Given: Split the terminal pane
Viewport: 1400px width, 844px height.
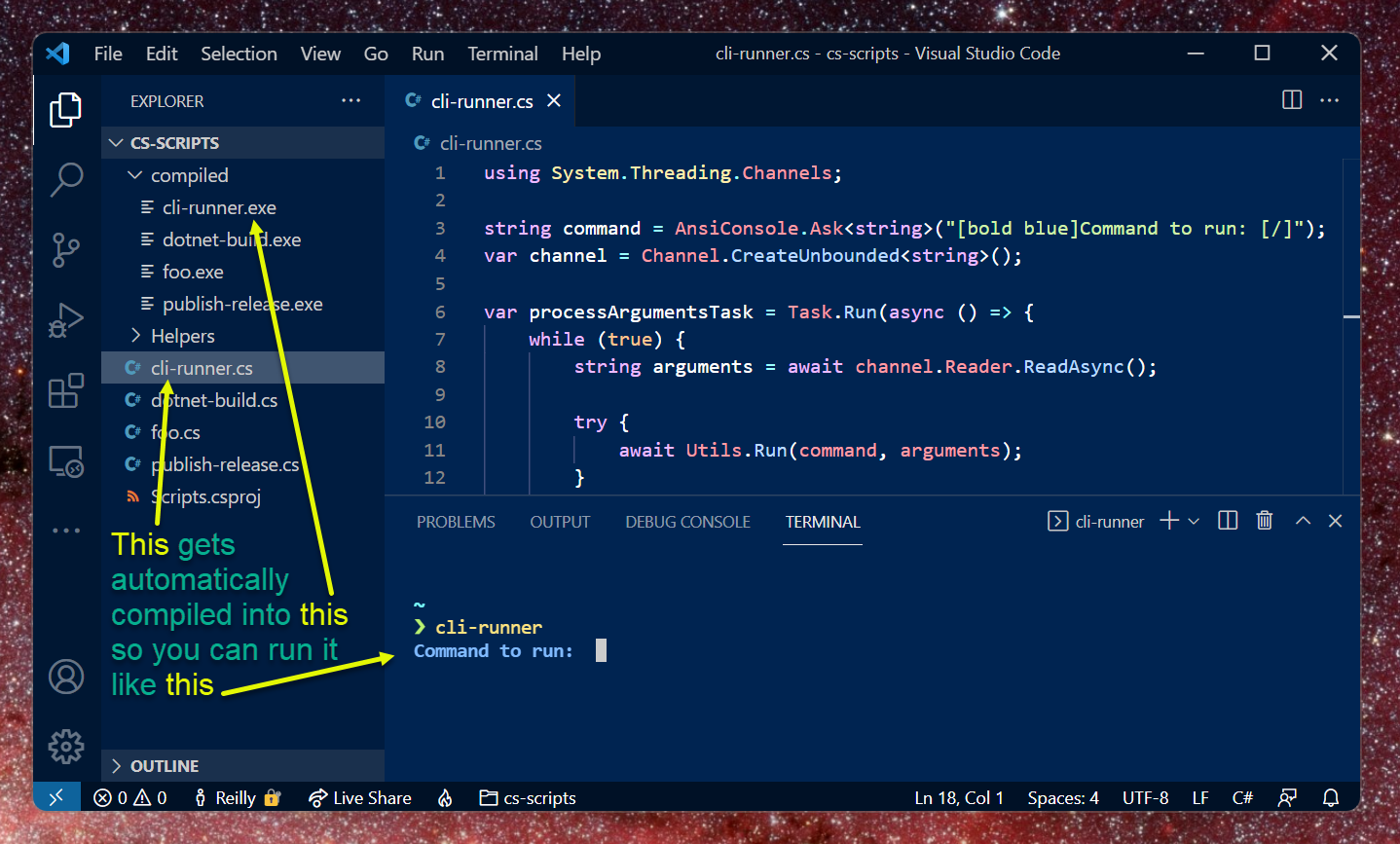Looking at the screenshot, I should click(1228, 521).
